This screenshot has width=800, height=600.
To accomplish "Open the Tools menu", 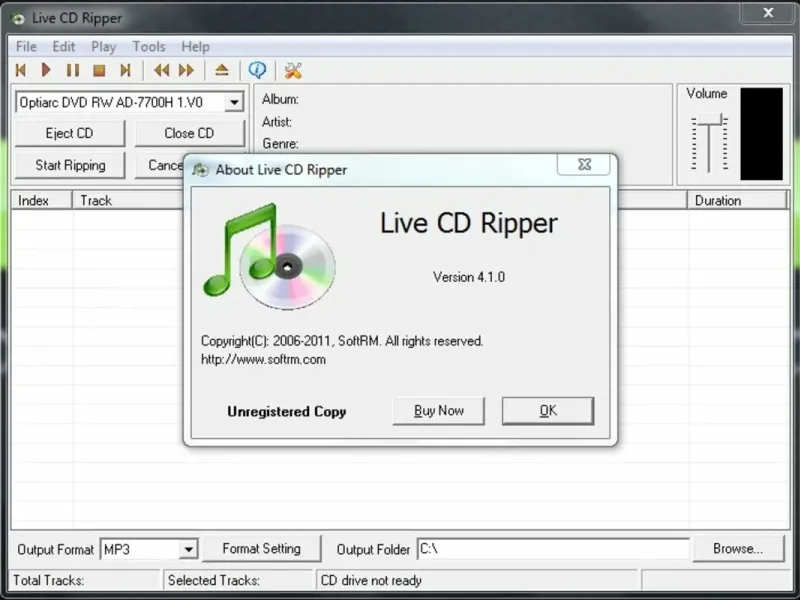I will point(149,46).
